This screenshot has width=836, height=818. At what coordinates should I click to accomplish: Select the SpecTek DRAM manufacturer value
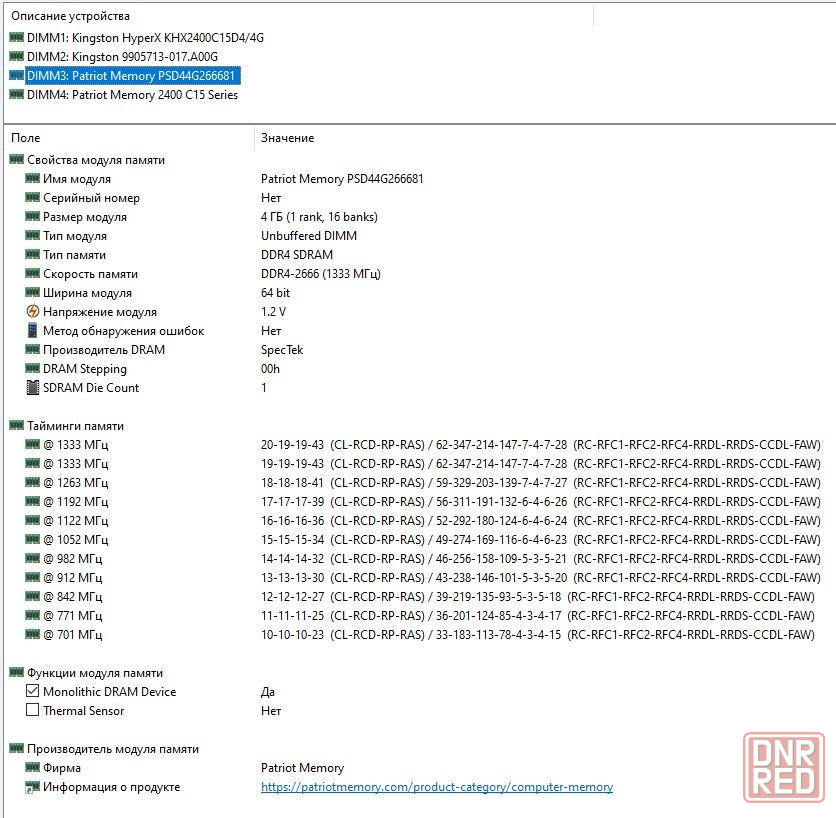click(282, 350)
